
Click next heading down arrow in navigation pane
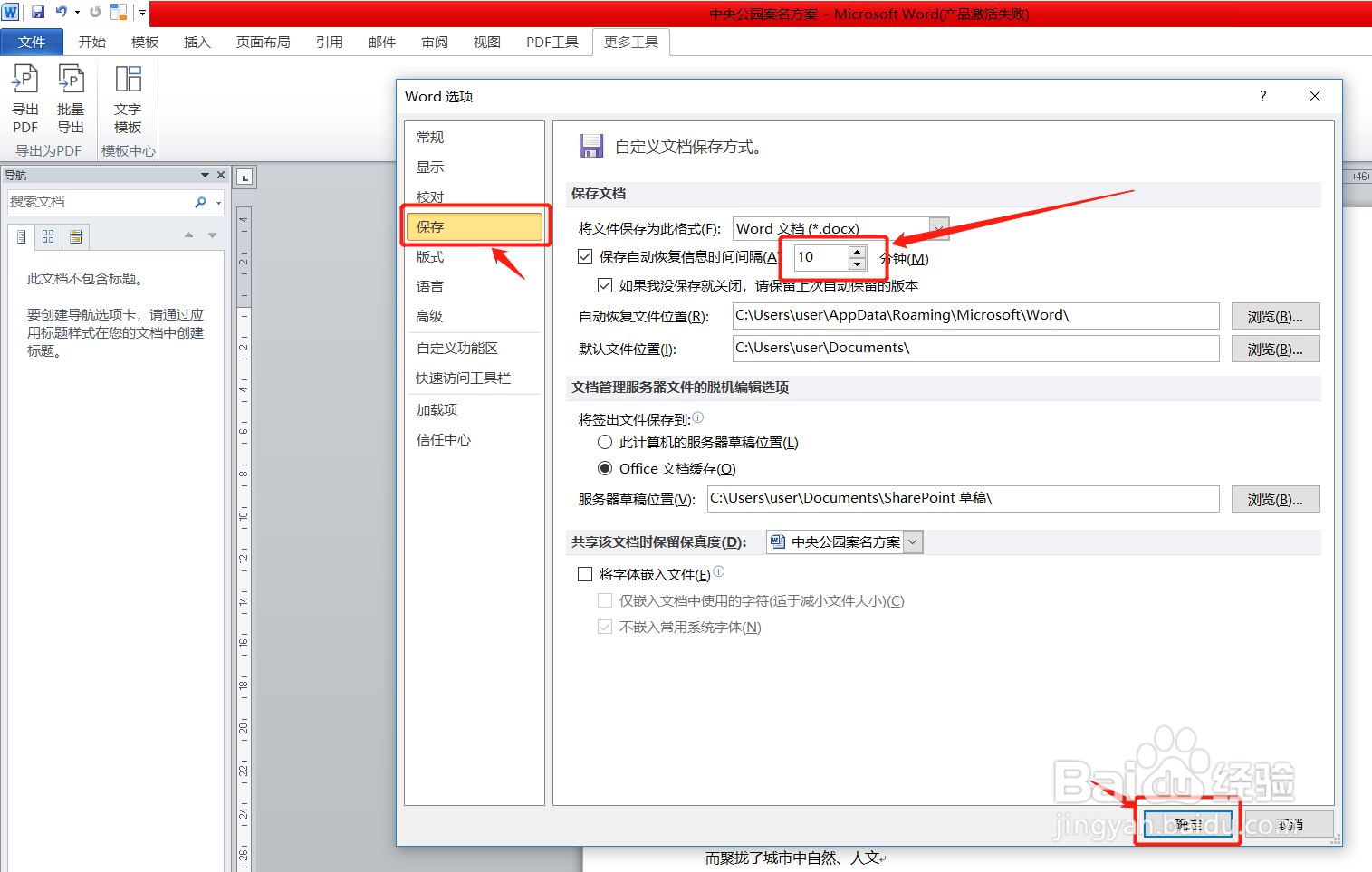212,235
